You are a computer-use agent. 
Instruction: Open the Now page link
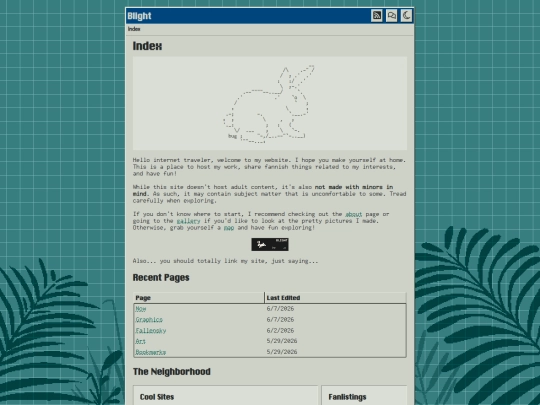tap(141, 309)
